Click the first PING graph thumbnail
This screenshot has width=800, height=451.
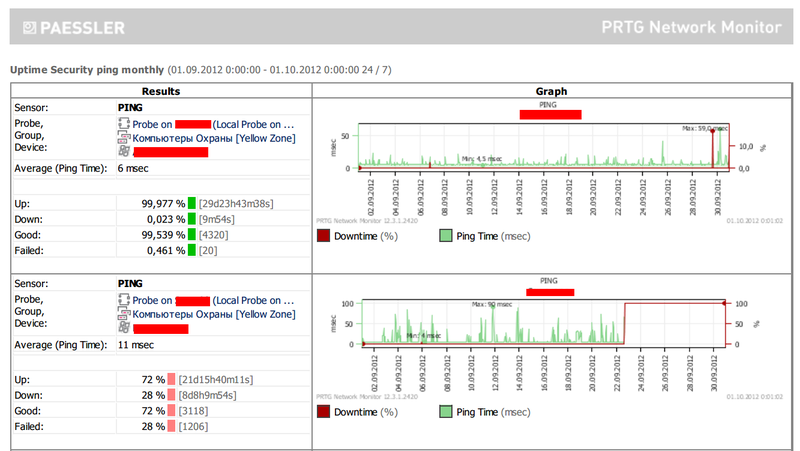(x=548, y=162)
